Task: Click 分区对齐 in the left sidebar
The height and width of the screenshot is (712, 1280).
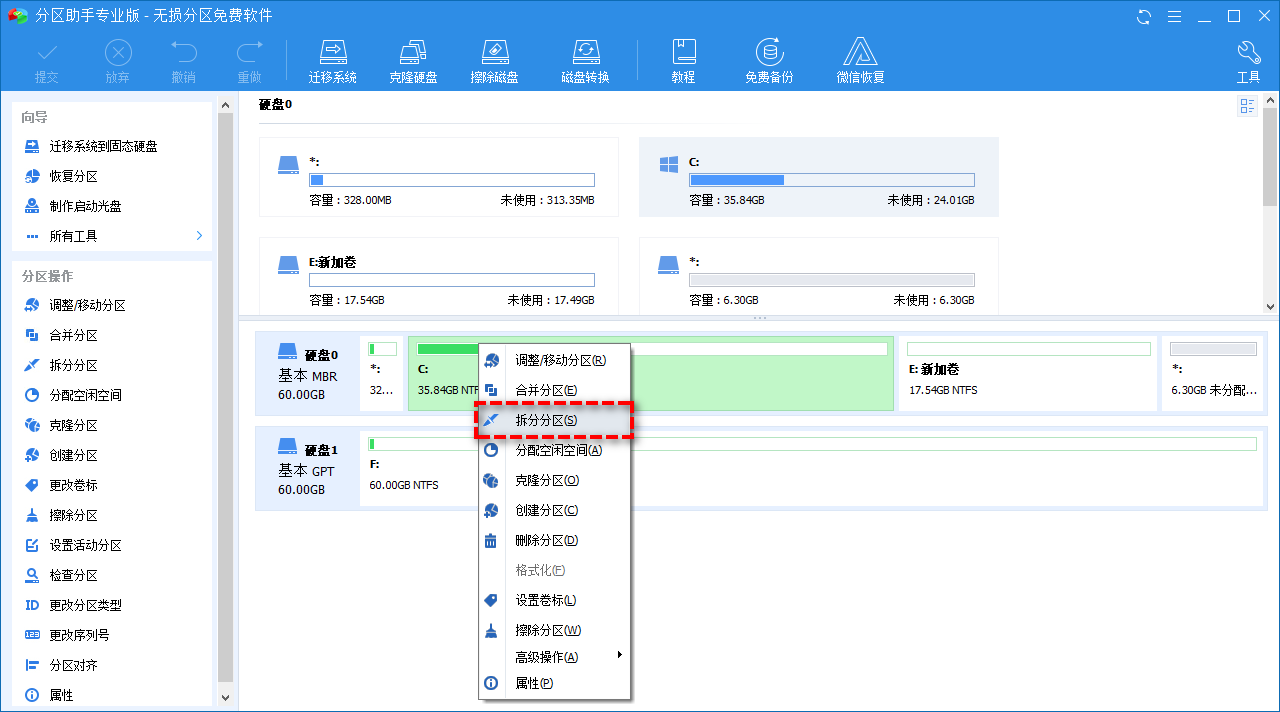Action: point(74,665)
